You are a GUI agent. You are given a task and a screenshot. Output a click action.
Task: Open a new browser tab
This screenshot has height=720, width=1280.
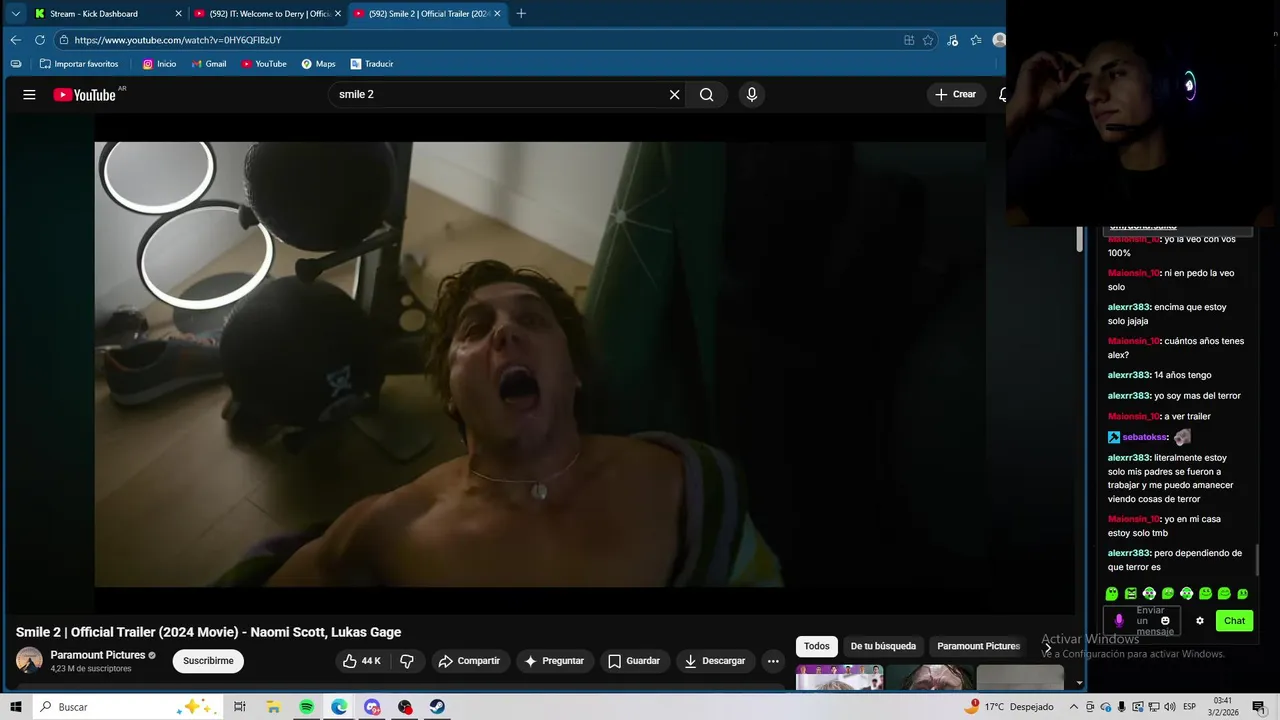click(x=521, y=13)
